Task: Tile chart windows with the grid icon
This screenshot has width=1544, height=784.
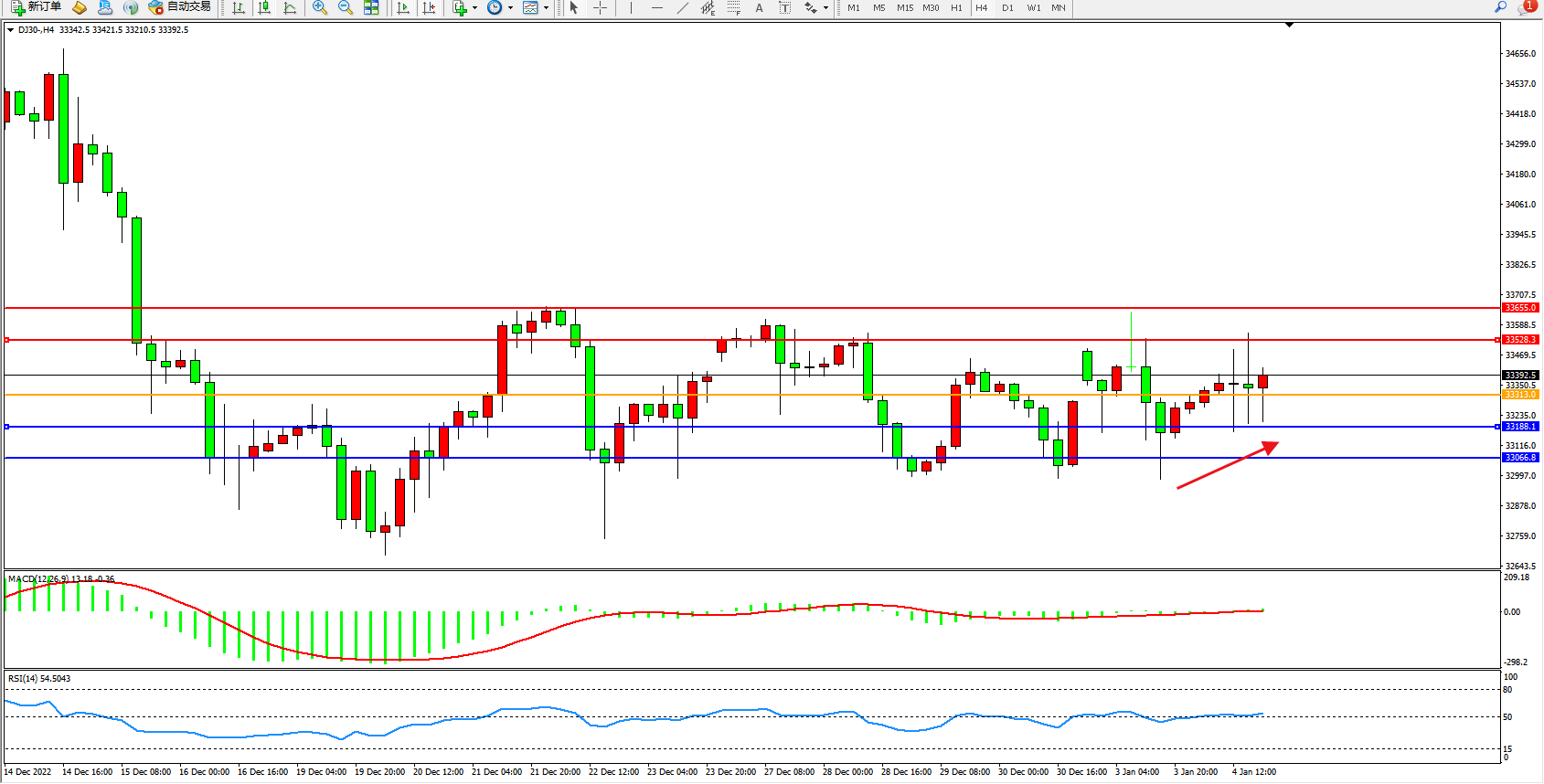Action: [x=371, y=7]
